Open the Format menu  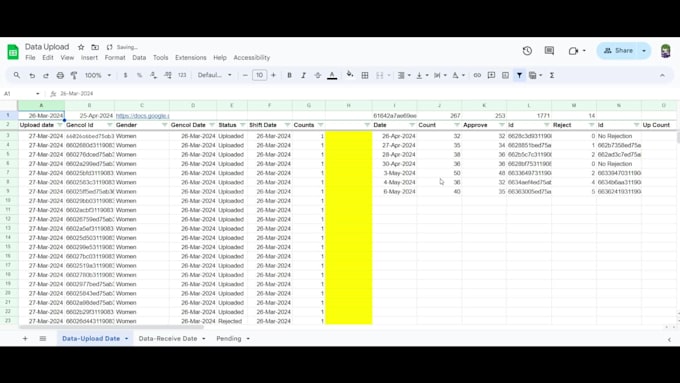pyautogui.click(x=115, y=57)
